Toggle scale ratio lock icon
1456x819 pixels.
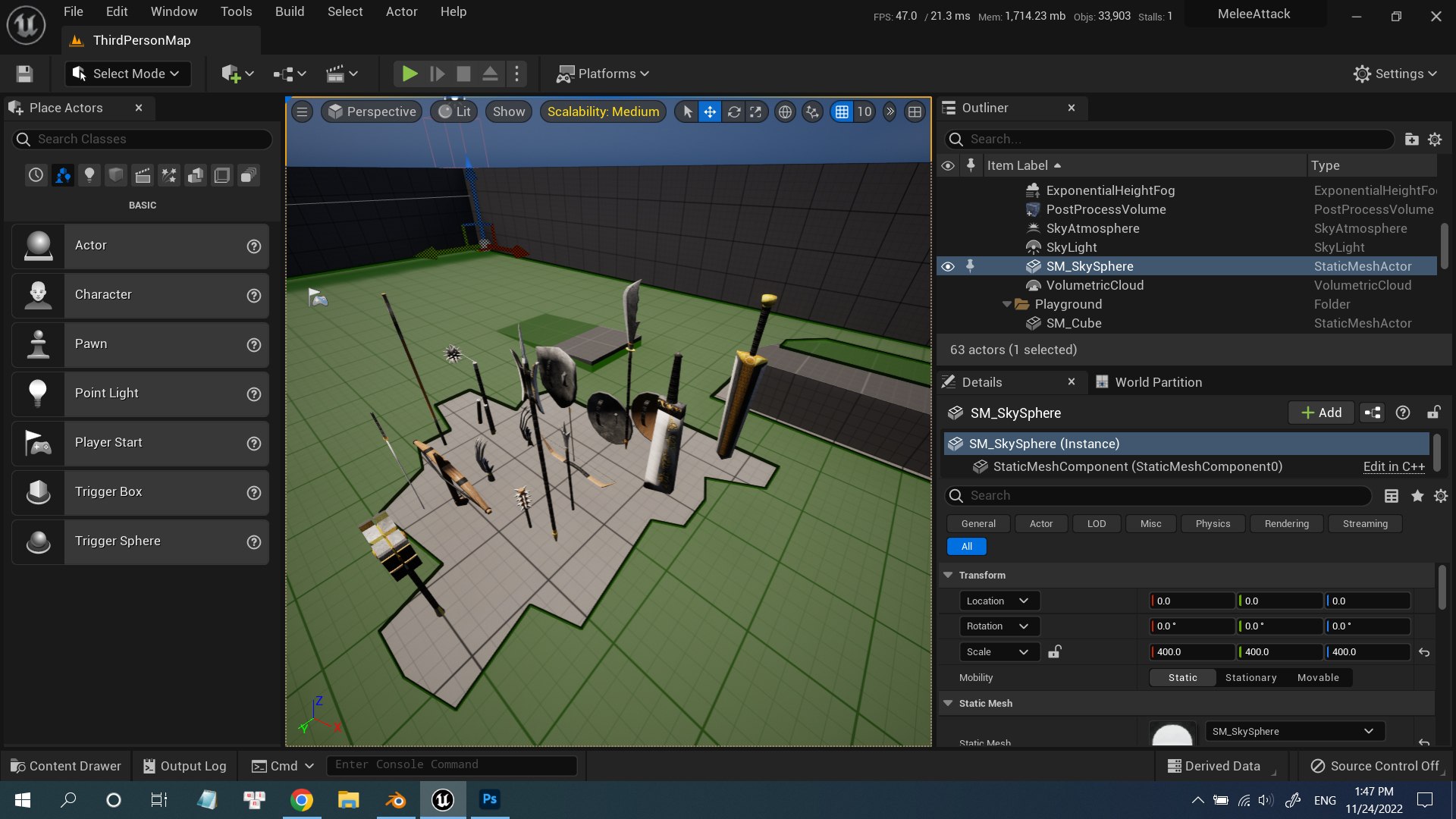[x=1054, y=652]
